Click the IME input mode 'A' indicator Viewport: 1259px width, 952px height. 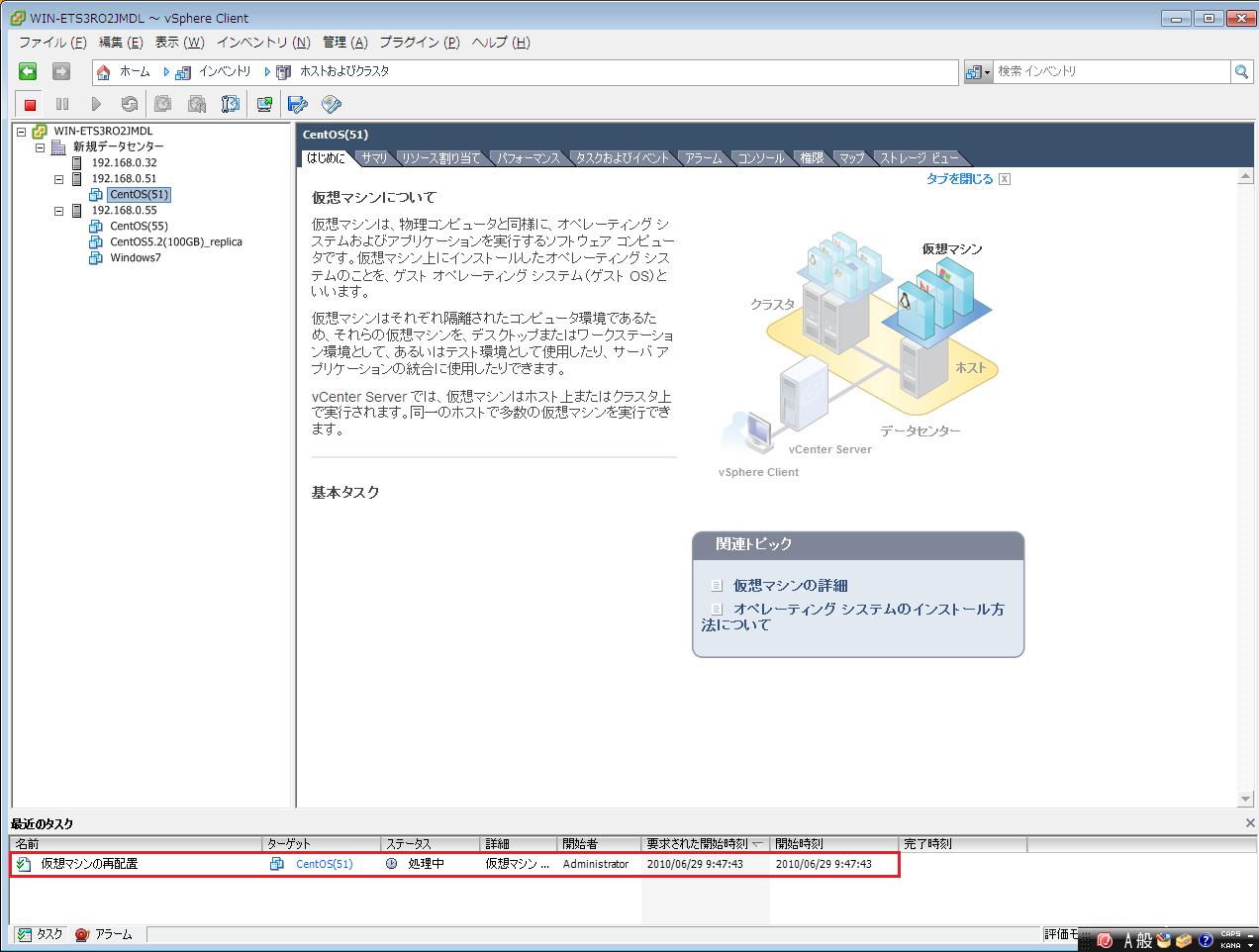coord(1127,941)
